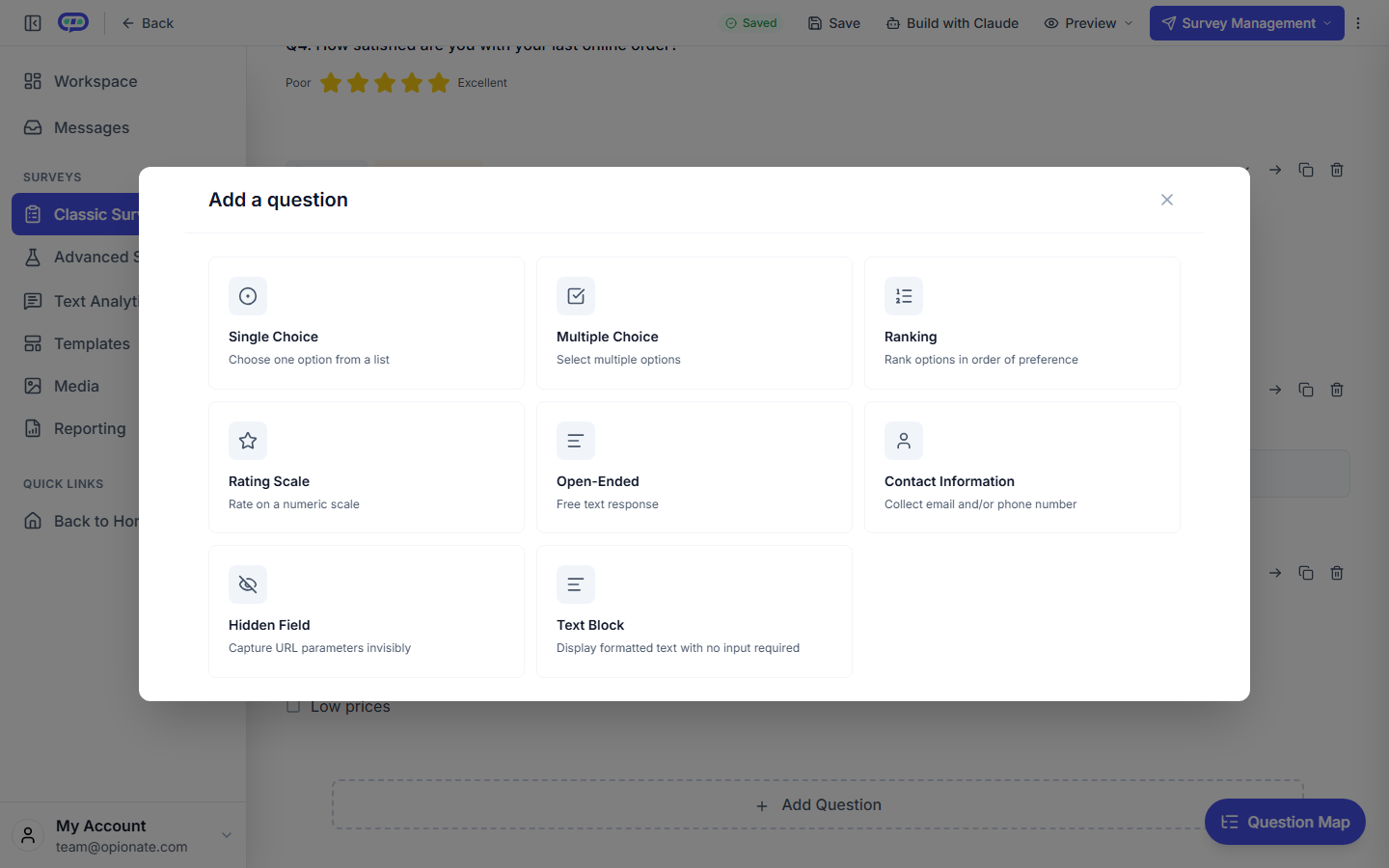The width and height of the screenshot is (1389, 868).
Task: Add a Ranking question
Action: [x=1022, y=323]
